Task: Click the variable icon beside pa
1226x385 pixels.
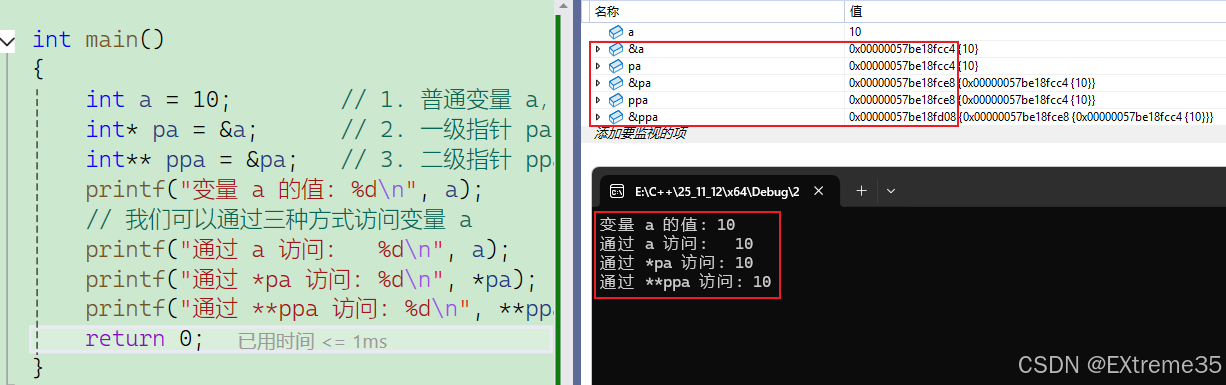Action: tap(616, 65)
